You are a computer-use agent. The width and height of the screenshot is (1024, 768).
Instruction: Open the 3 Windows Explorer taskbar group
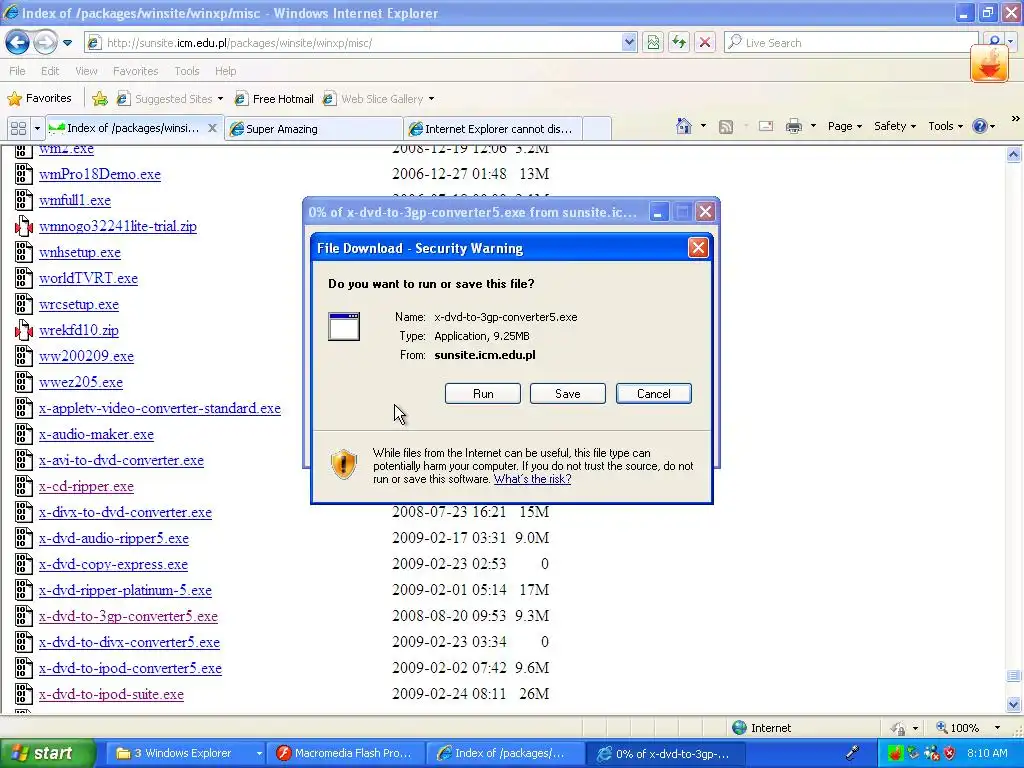pyautogui.click(x=185, y=753)
